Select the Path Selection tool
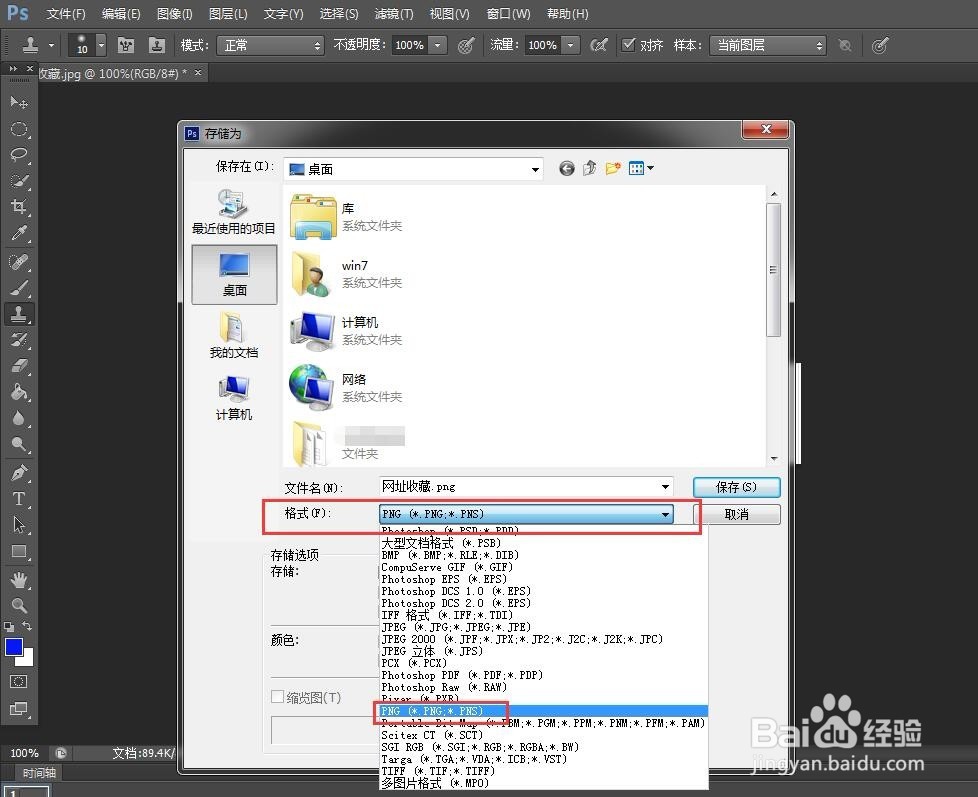978x797 pixels. point(19,525)
